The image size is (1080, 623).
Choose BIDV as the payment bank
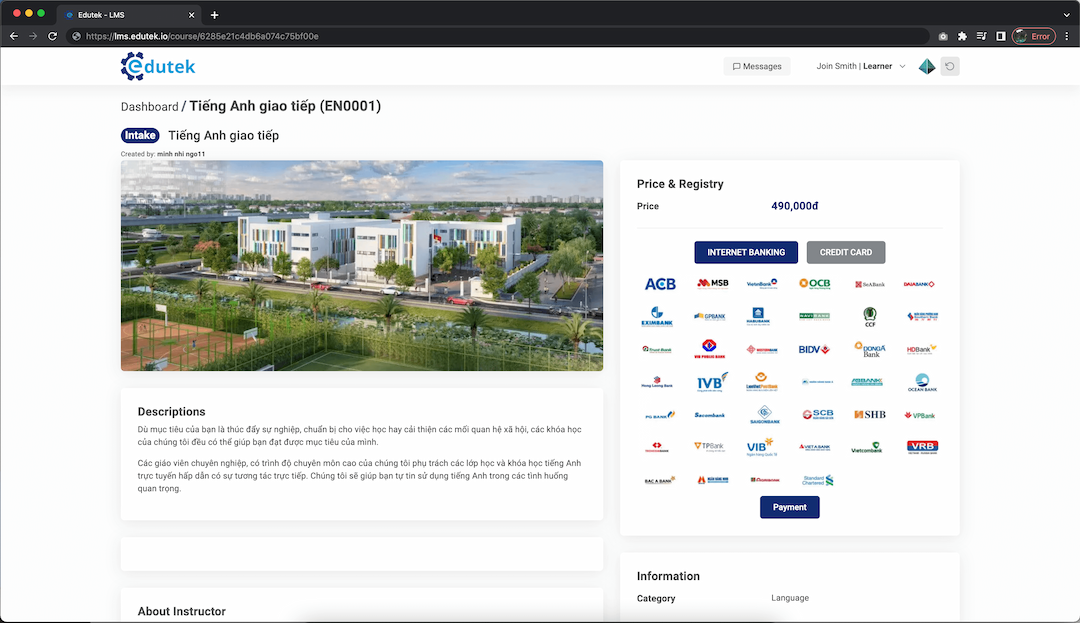[815, 347]
